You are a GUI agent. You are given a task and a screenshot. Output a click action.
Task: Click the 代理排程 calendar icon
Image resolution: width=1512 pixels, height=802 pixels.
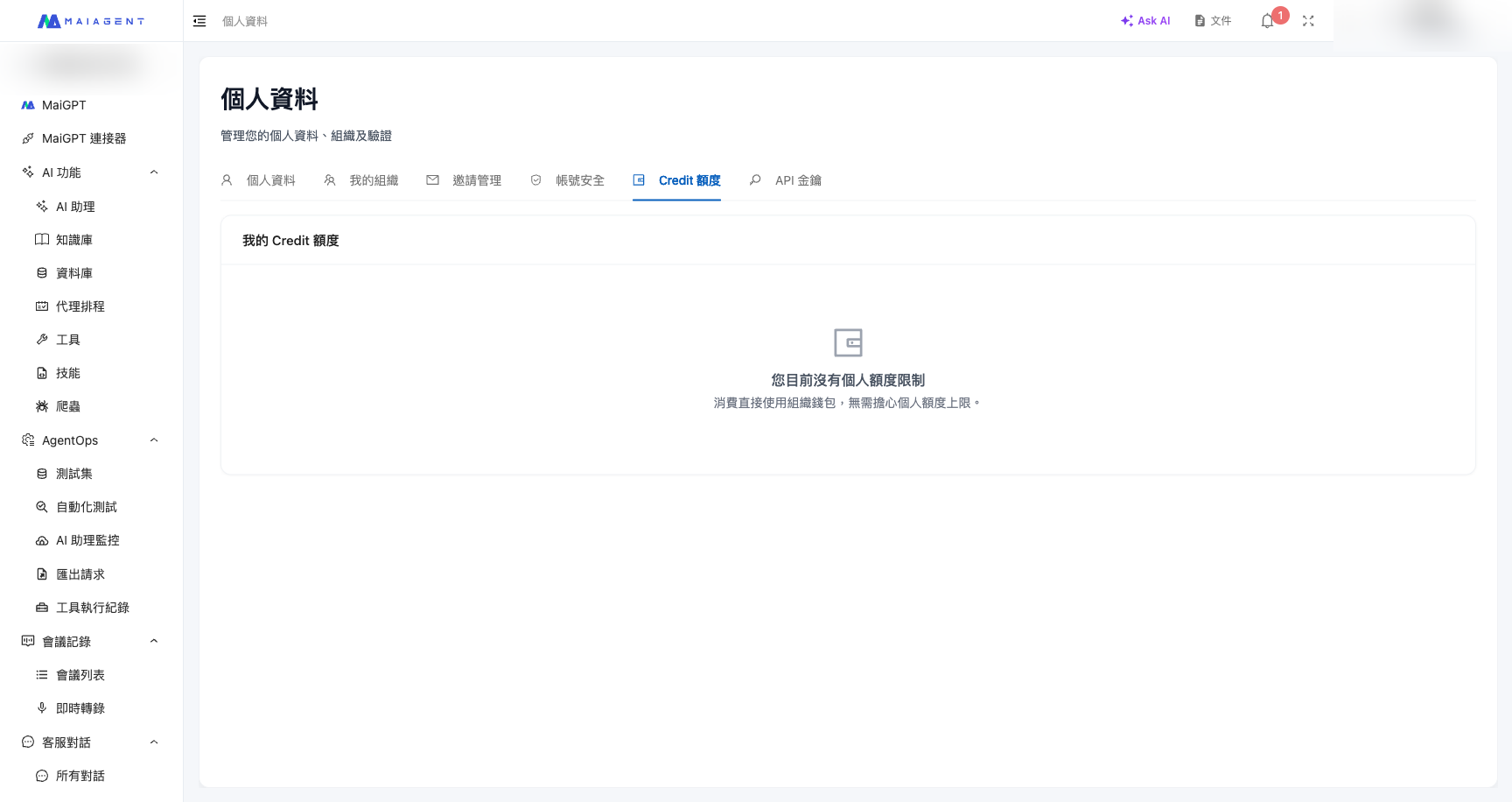[42, 306]
